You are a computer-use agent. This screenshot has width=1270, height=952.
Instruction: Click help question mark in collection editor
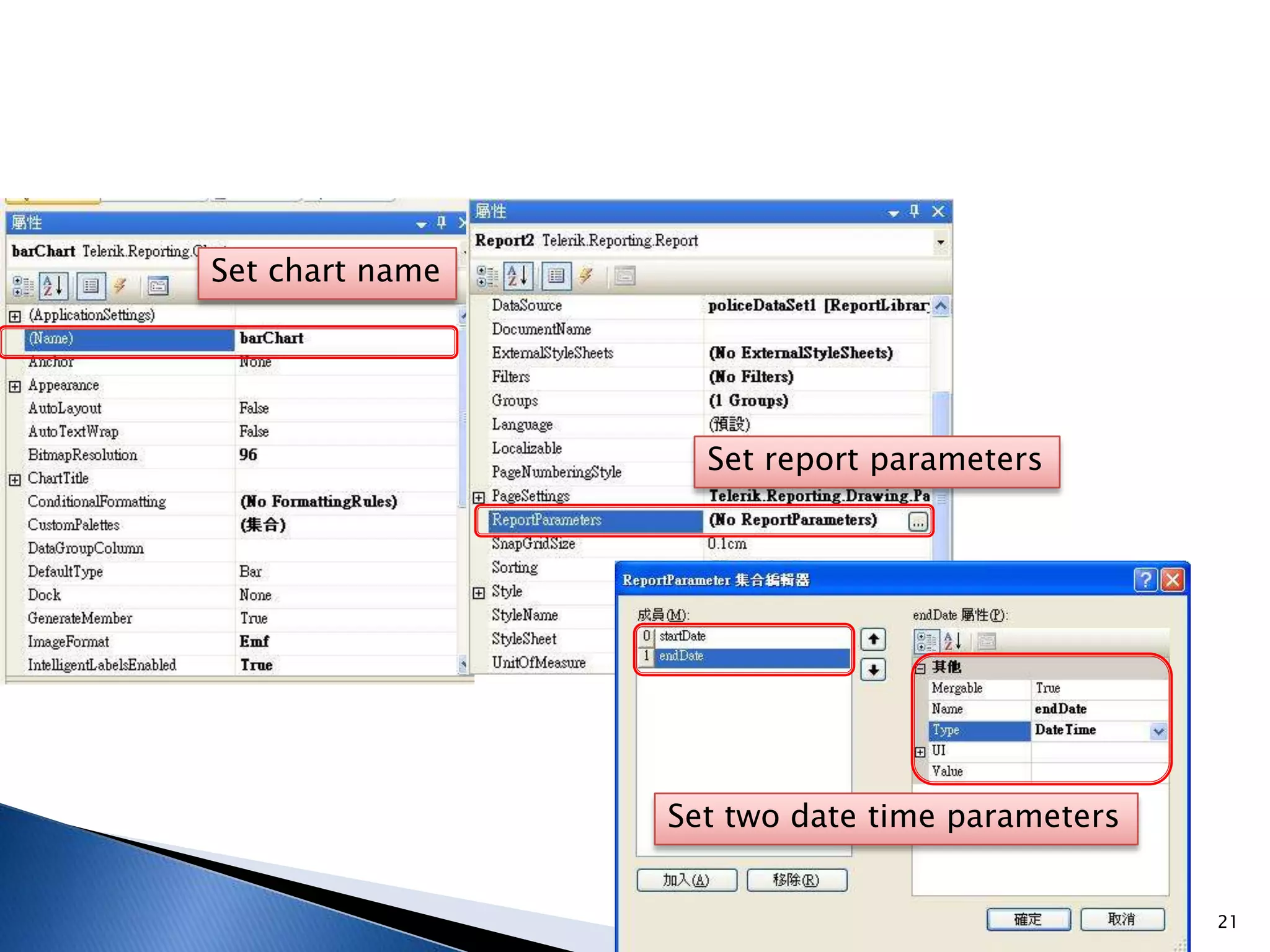pyautogui.click(x=1145, y=580)
